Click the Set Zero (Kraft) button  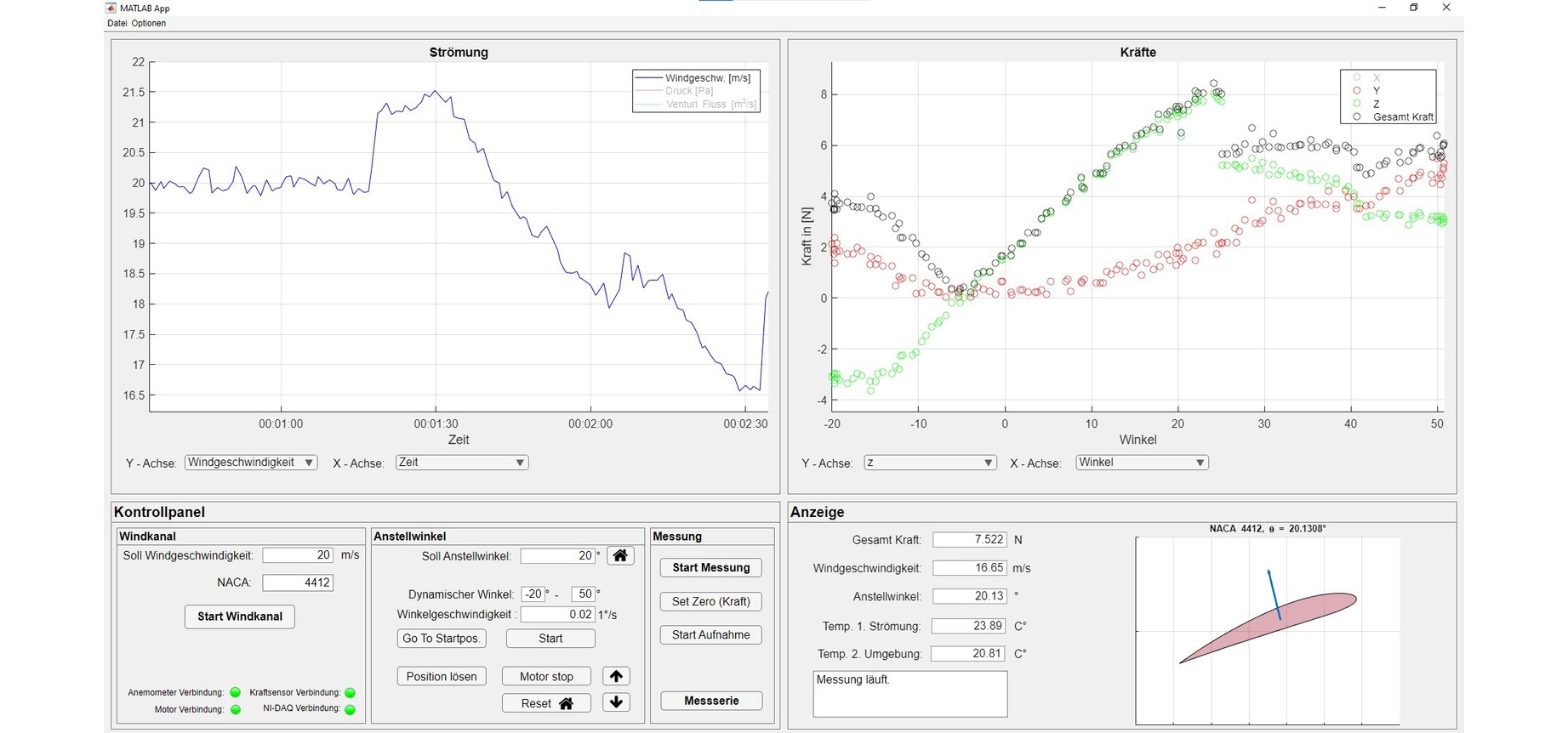click(x=710, y=601)
